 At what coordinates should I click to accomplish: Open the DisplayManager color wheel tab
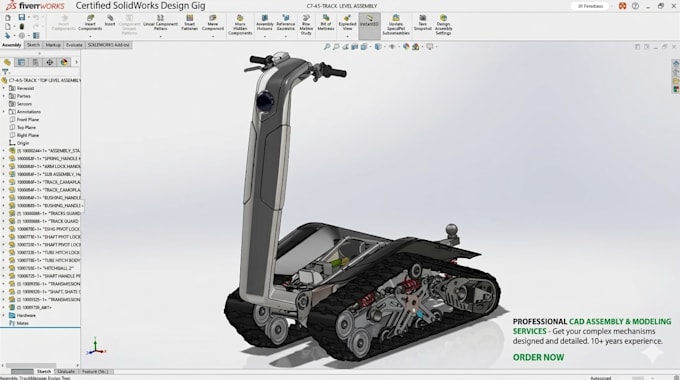click(x=64, y=62)
